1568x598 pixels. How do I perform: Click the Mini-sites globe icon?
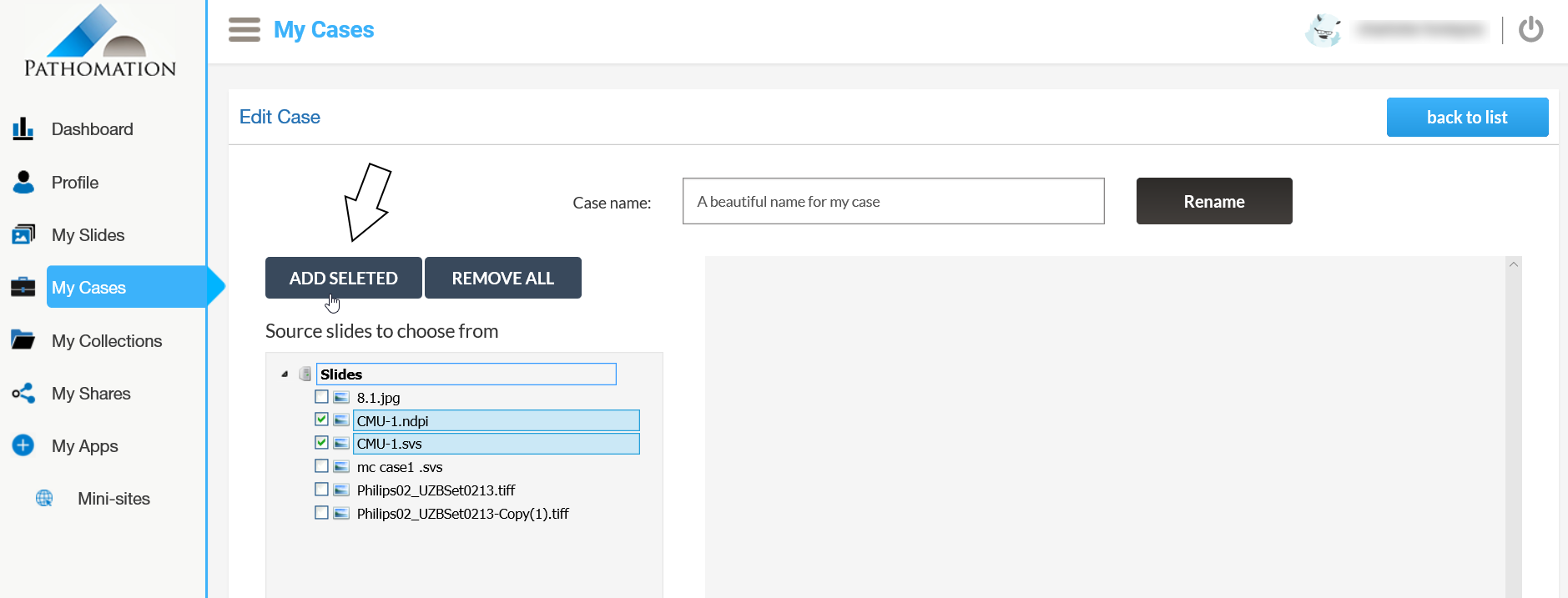(44, 498)
